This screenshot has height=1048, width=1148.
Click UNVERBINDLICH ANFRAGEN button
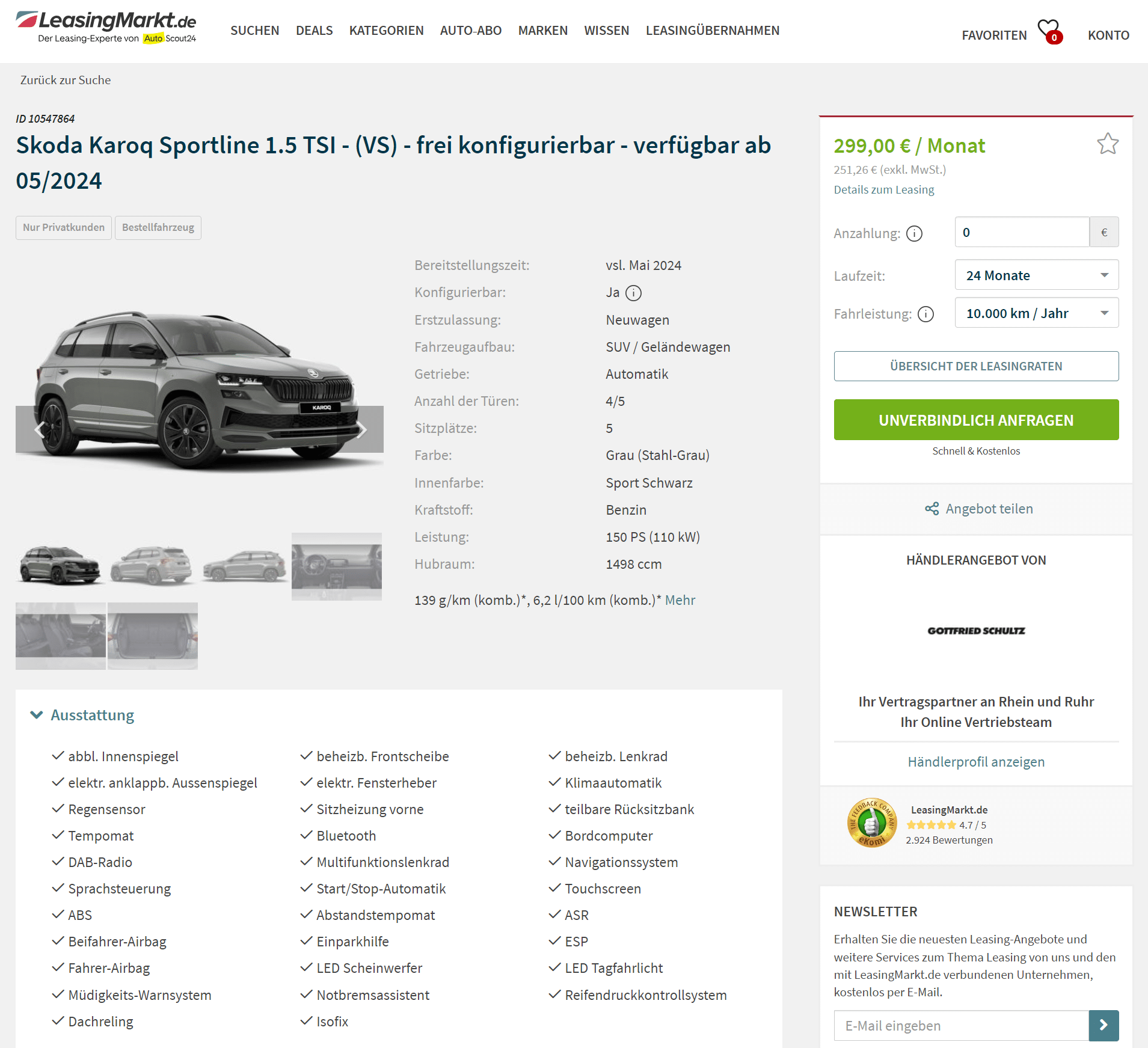coord(976,420)
